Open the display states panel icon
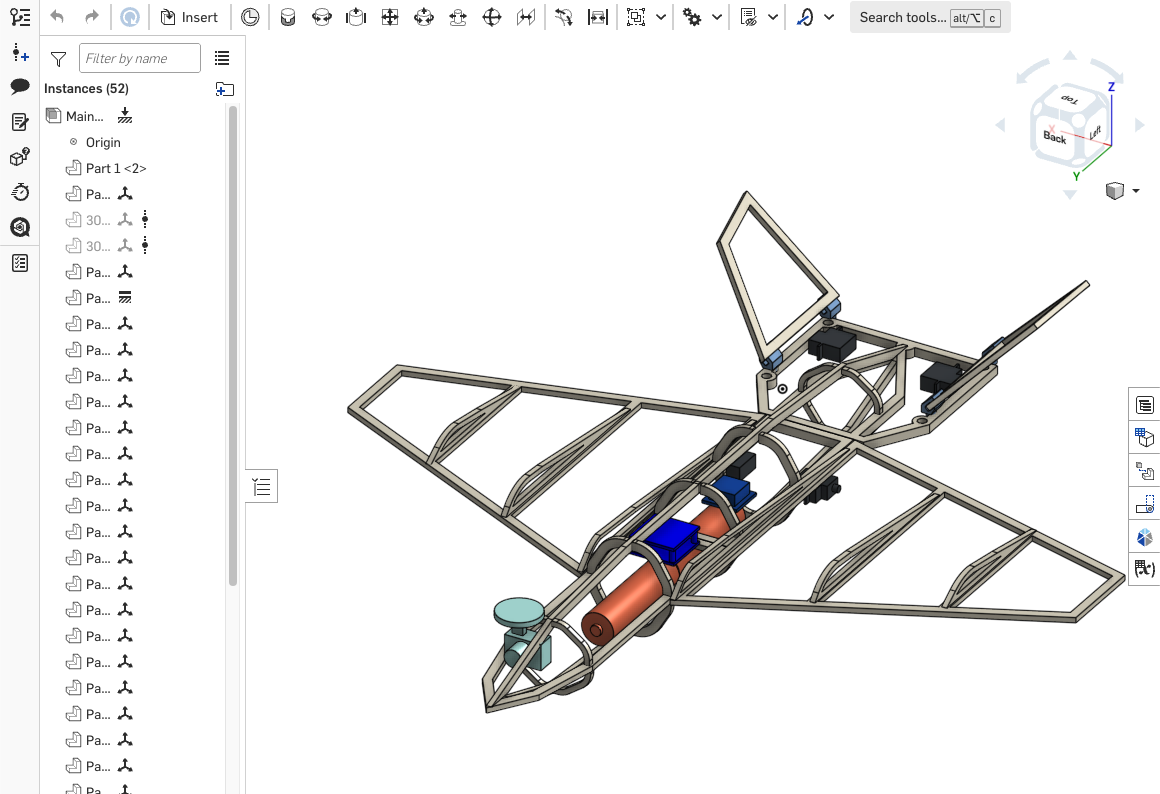 [x=1144, y=504]
